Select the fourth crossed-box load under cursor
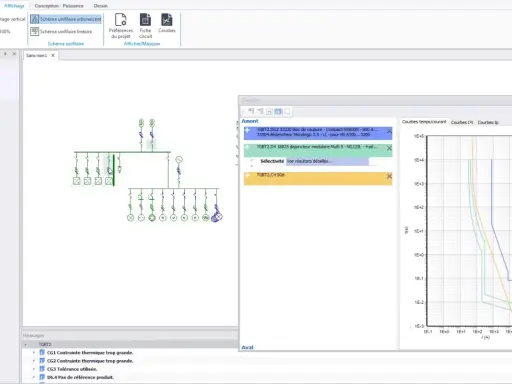This screenshot has height=384, width=512. click(x=109, y=181)
